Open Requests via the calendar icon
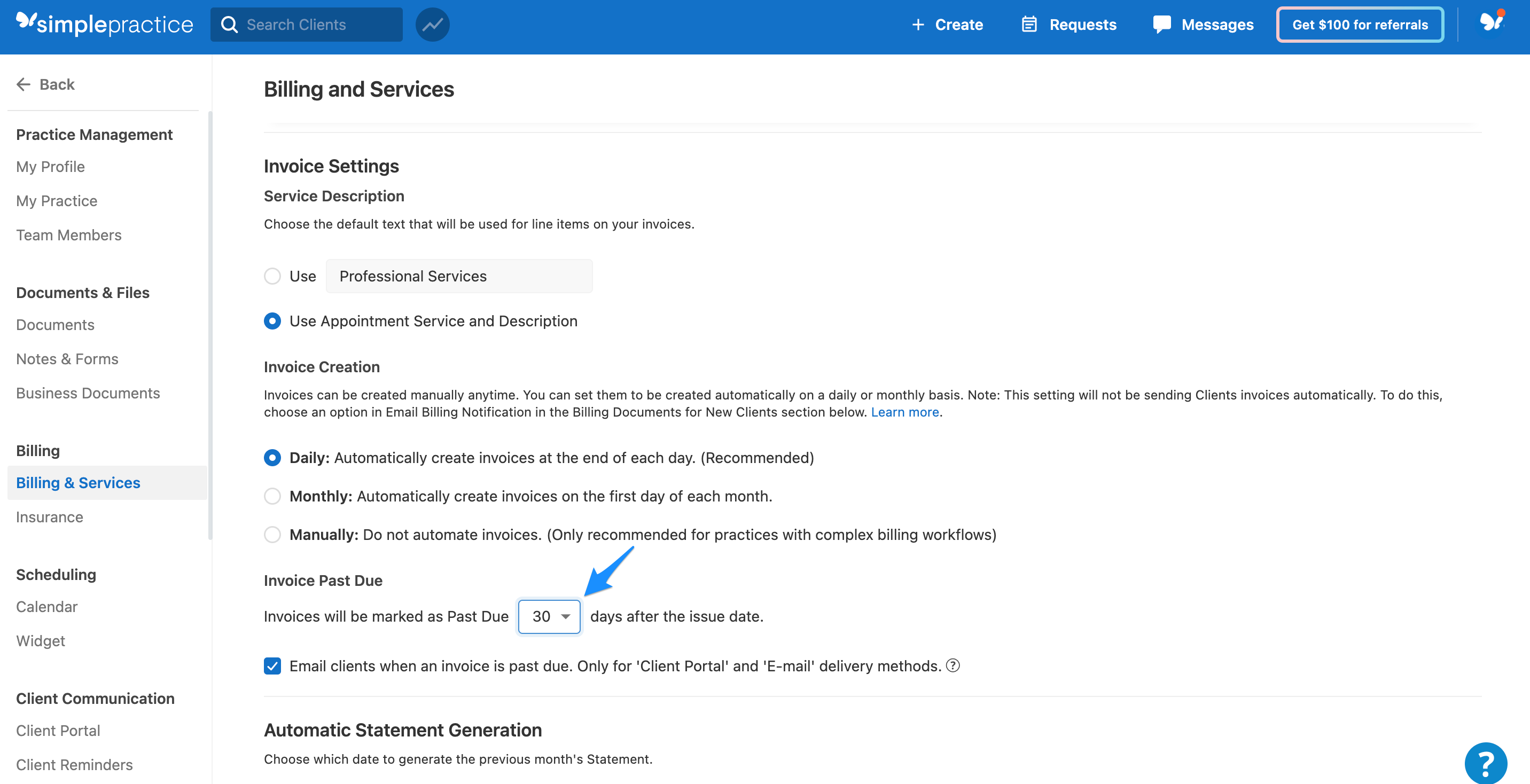 [1029, 25]
